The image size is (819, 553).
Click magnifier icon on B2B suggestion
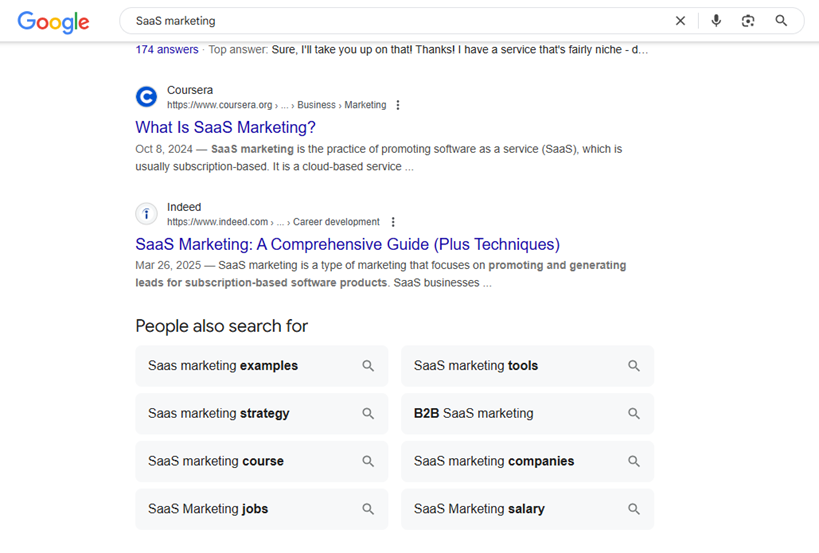coord(634,414)
